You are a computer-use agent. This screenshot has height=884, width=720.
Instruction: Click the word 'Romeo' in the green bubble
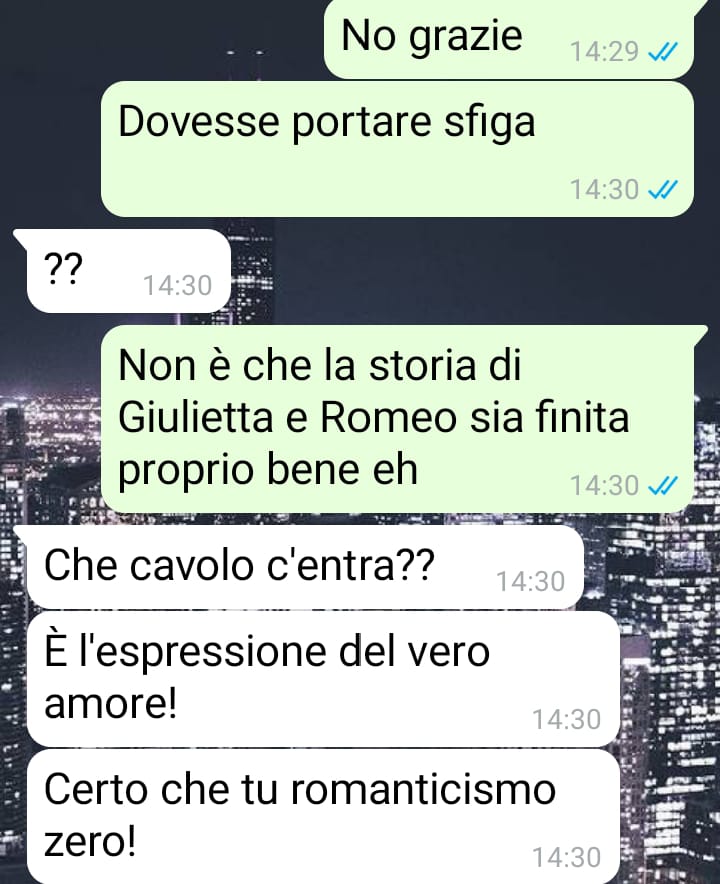click(388, 418)
